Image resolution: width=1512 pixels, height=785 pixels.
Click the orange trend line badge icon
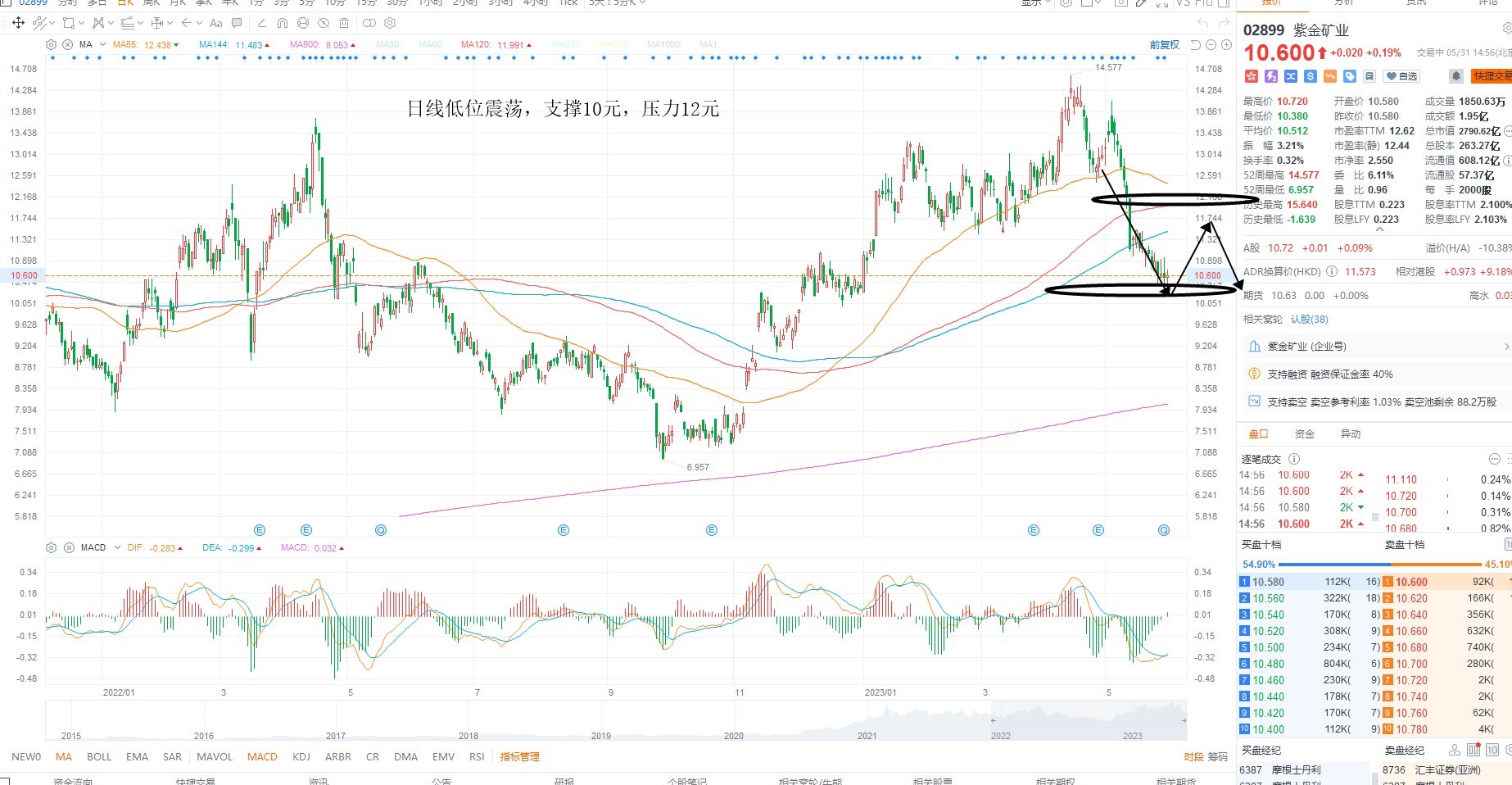[1329, 76]
